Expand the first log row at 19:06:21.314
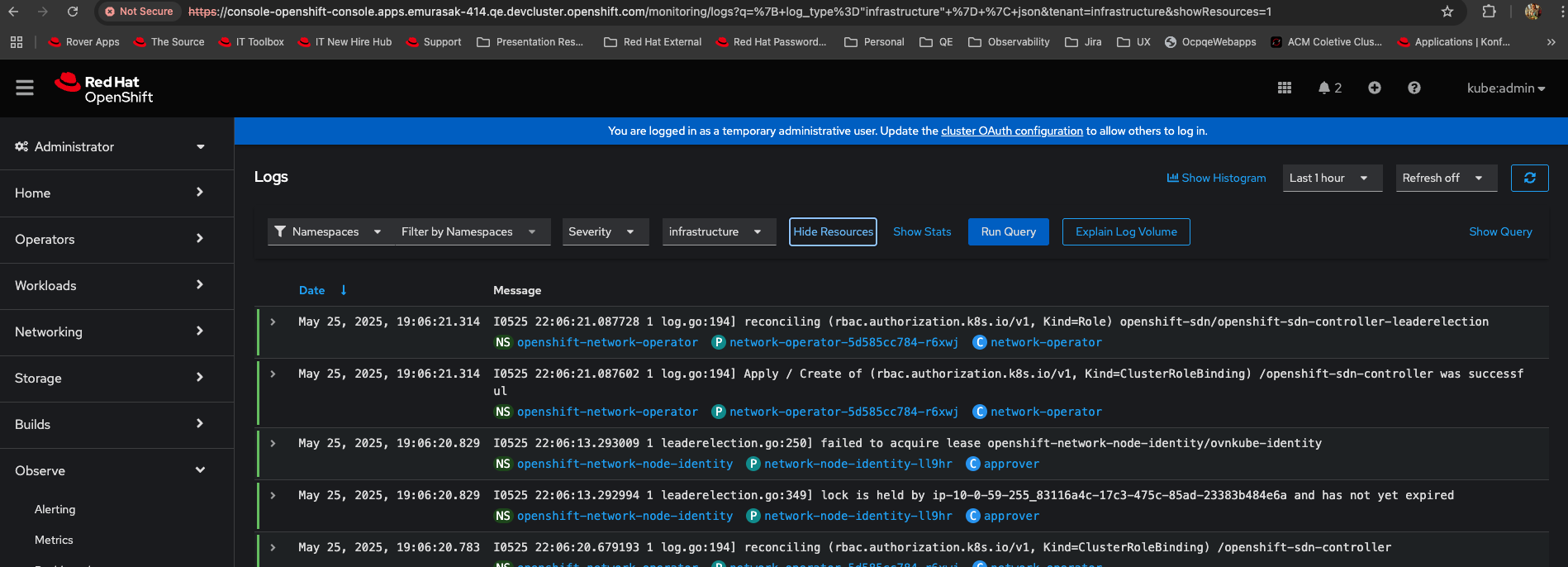Viewport: 1568px width, 567px height. pos(273,322)
